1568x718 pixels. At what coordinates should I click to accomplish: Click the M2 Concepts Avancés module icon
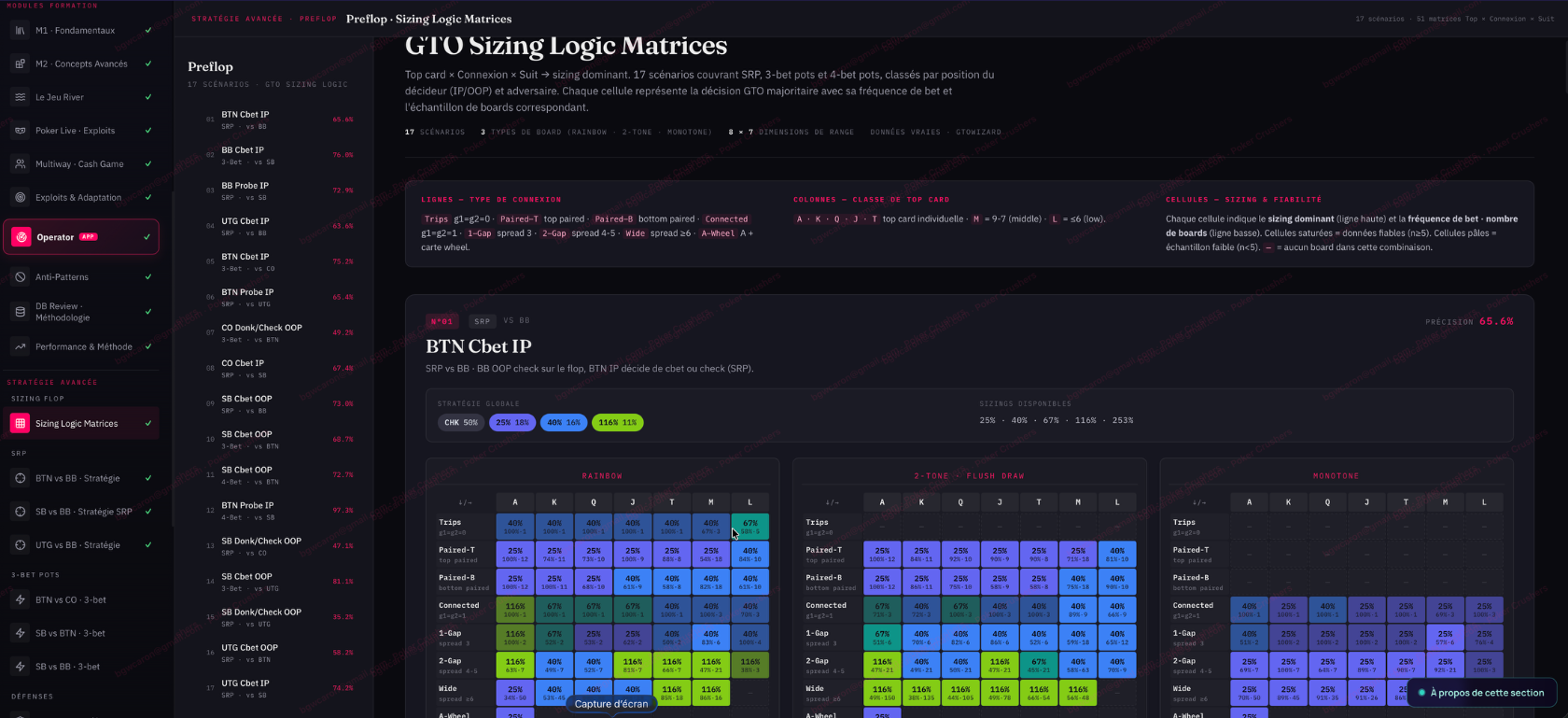[x=21, y=63]
